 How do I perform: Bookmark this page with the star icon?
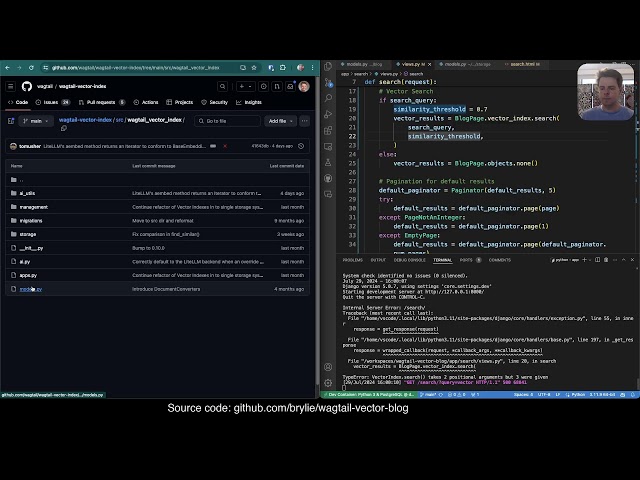[254, 68]
